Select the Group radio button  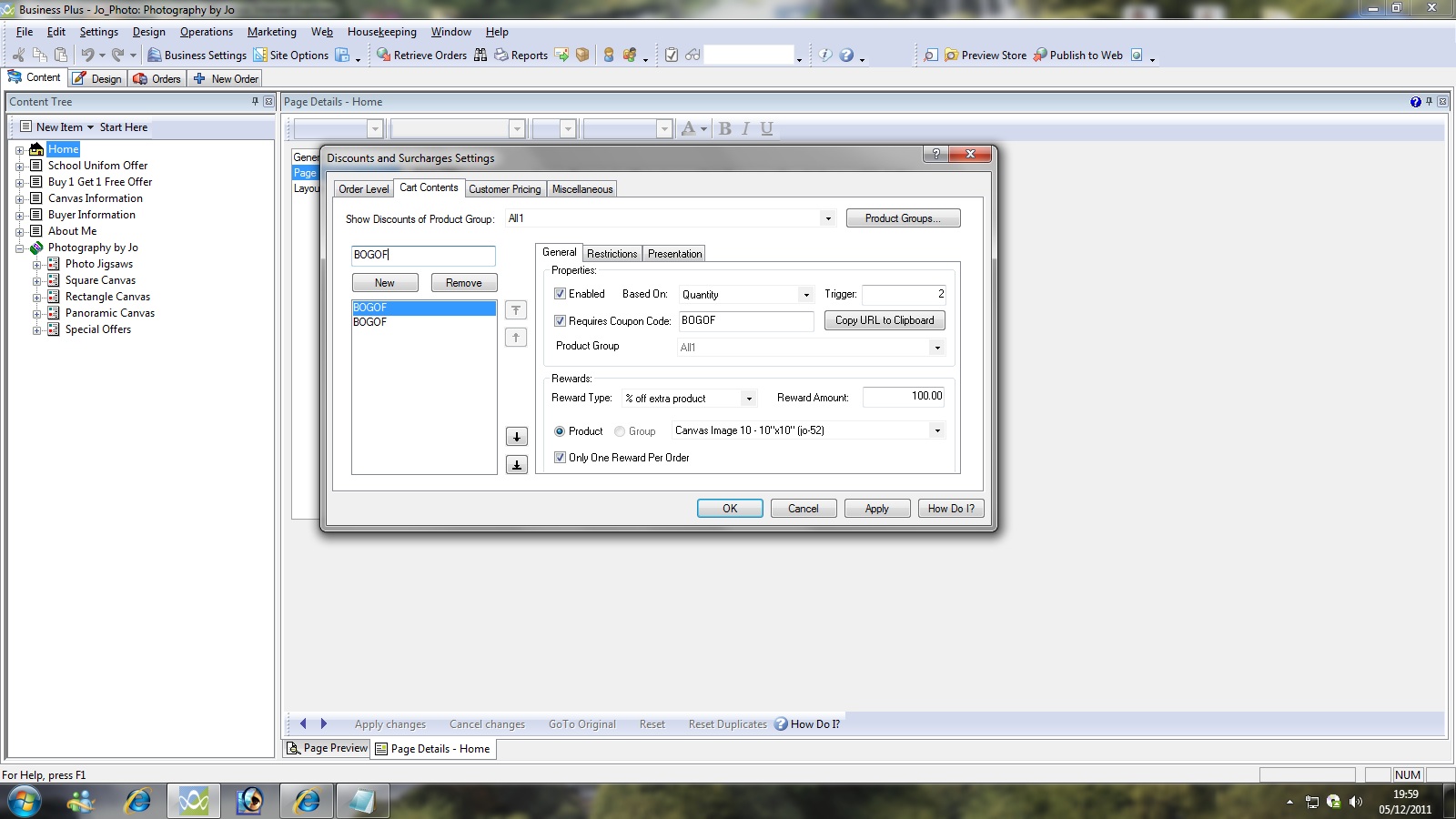click(x=620, y=431)
